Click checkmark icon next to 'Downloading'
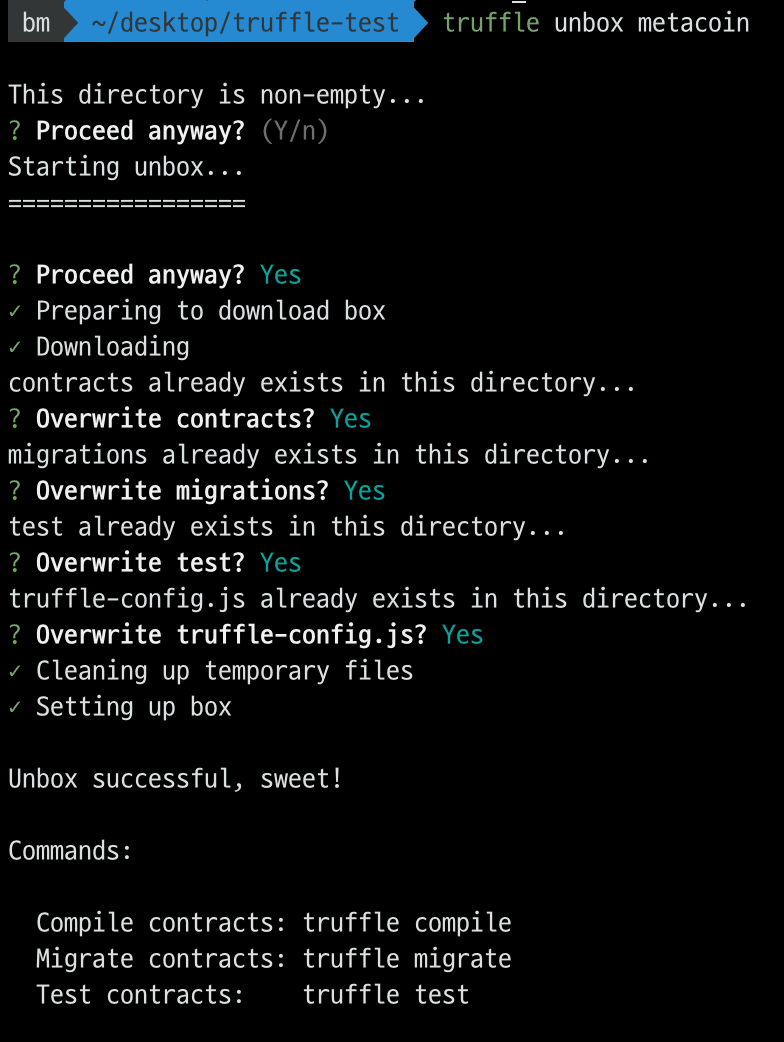Viewport: 784px width, 1042px height. pyautogui.click(x=15, y=347)
